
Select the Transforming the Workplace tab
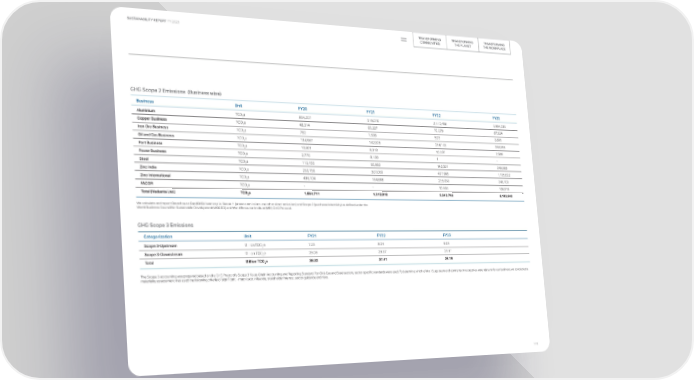tap(494, 46)
